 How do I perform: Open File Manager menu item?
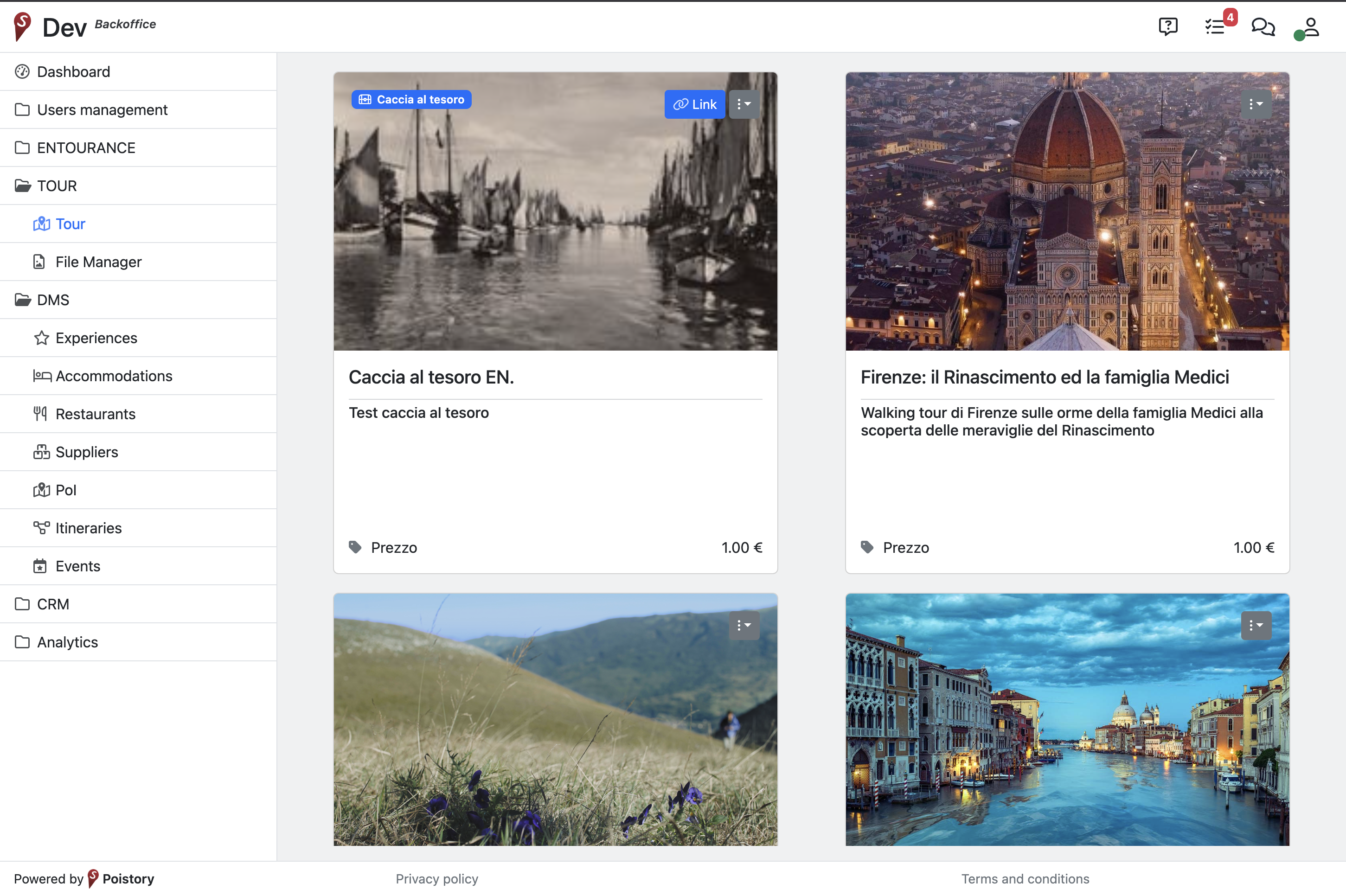(138, 262)
